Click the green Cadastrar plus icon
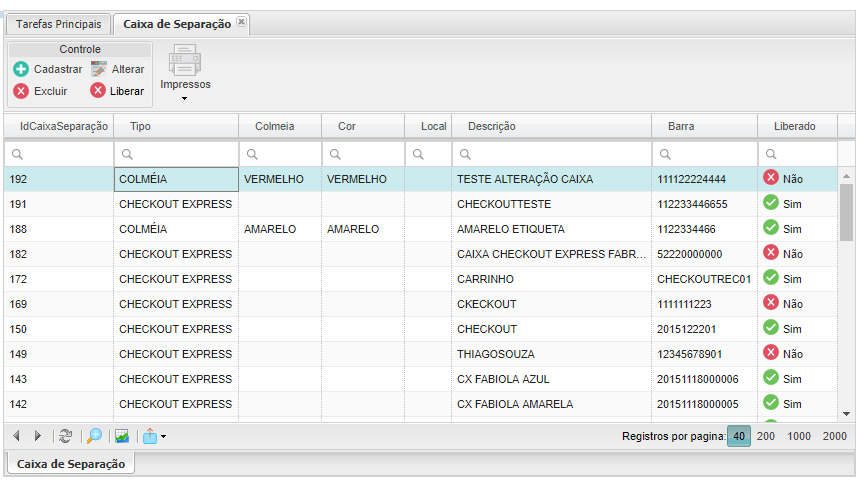The height and width of the screenshot is (487, 866). coord(21,69)
